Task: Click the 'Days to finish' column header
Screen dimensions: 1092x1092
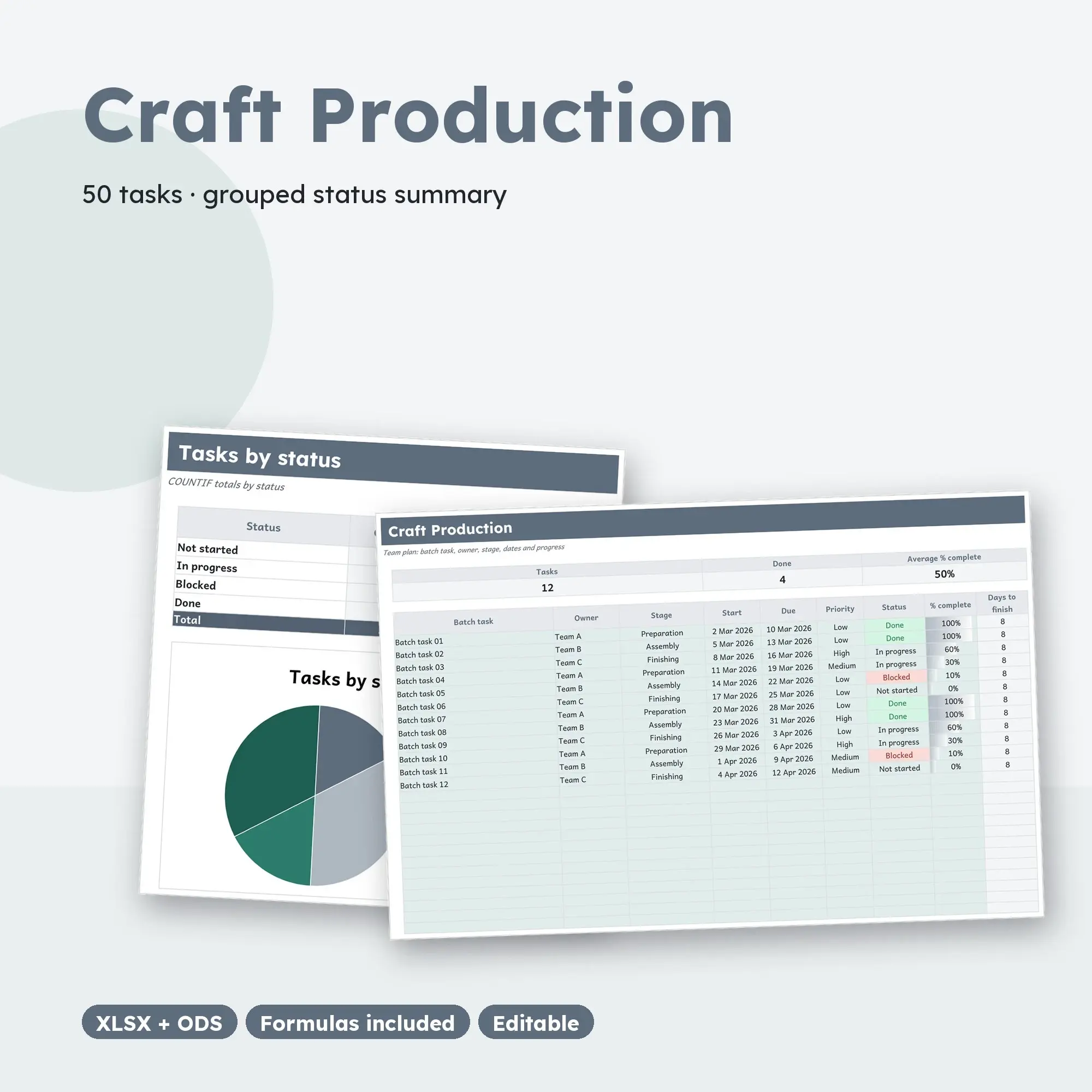Action: point(1002,603)
